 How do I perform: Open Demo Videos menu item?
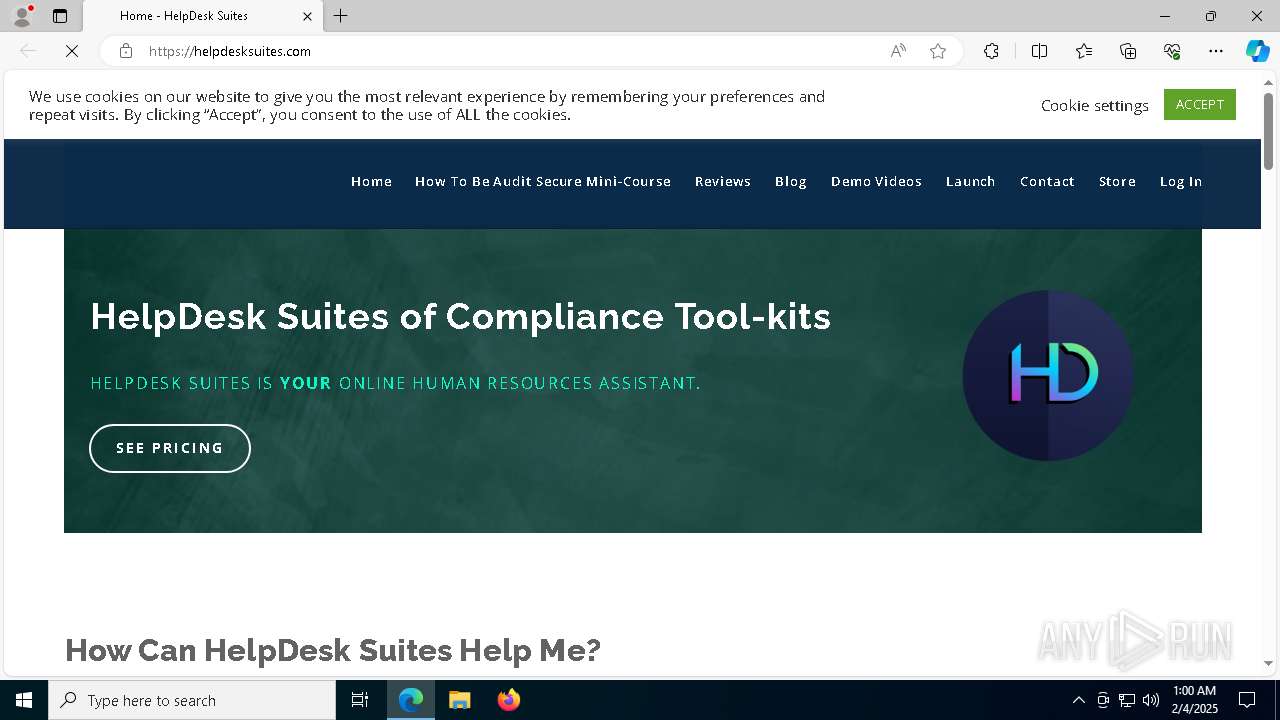pos(876,181)
